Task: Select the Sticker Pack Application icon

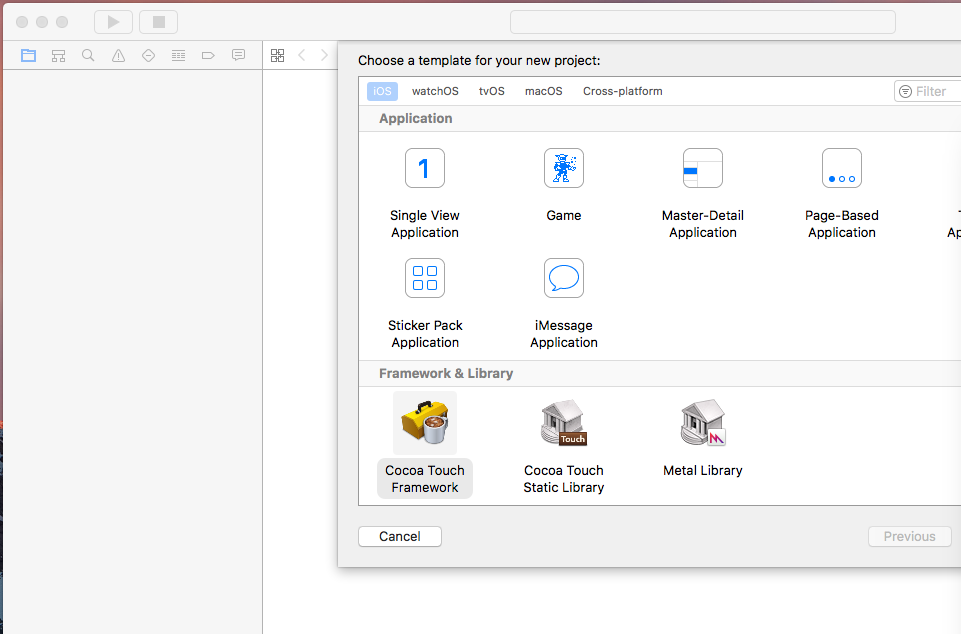Action: point(425,278)
